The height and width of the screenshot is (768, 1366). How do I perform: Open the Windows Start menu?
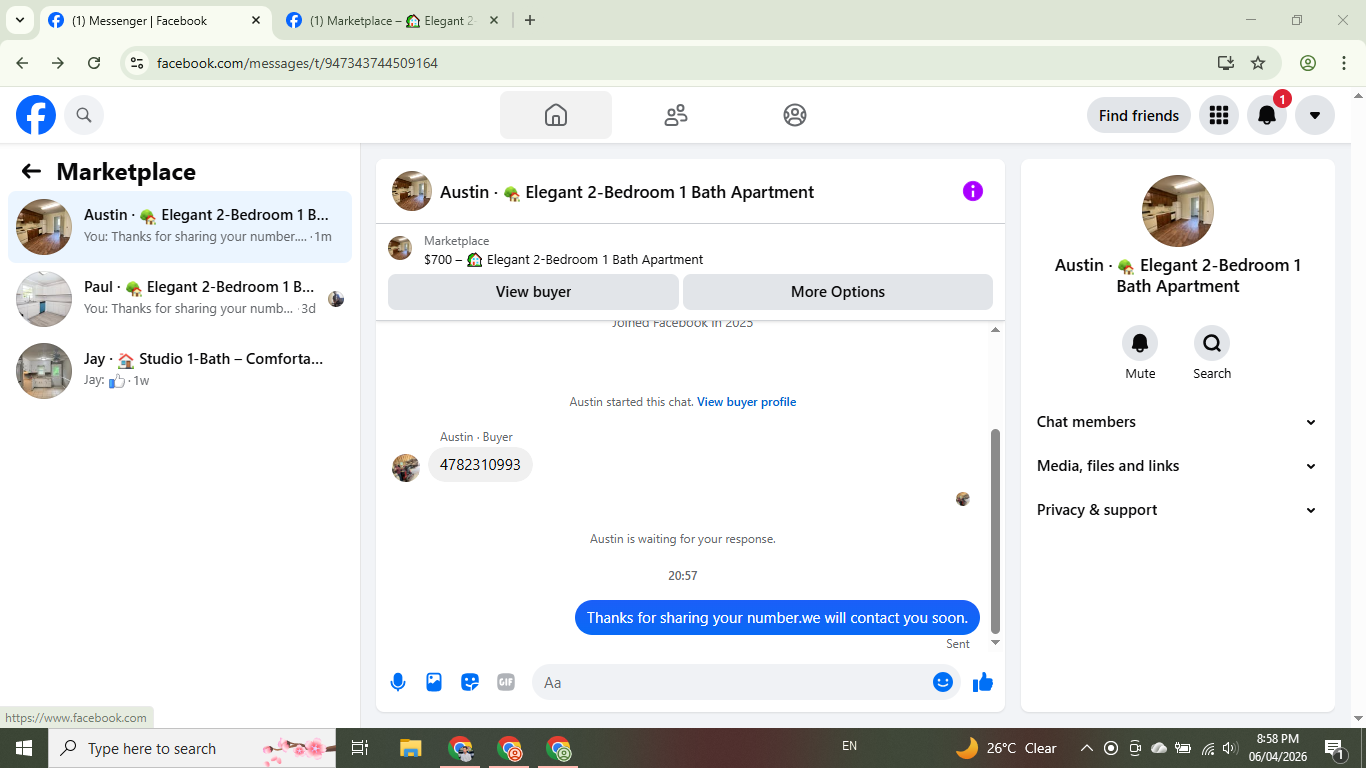24,748
